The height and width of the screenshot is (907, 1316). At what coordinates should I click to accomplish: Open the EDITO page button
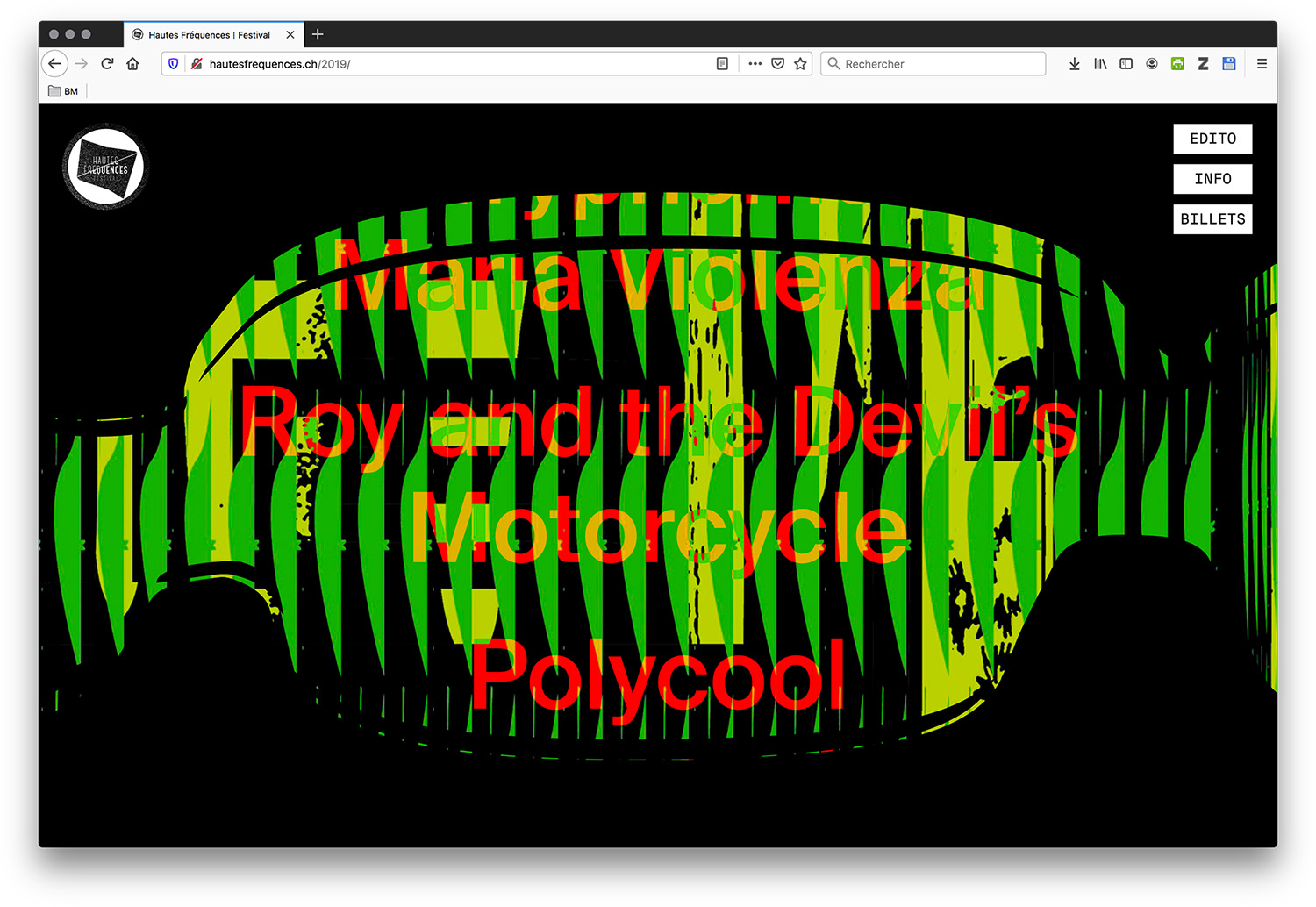coord(1212,139)
